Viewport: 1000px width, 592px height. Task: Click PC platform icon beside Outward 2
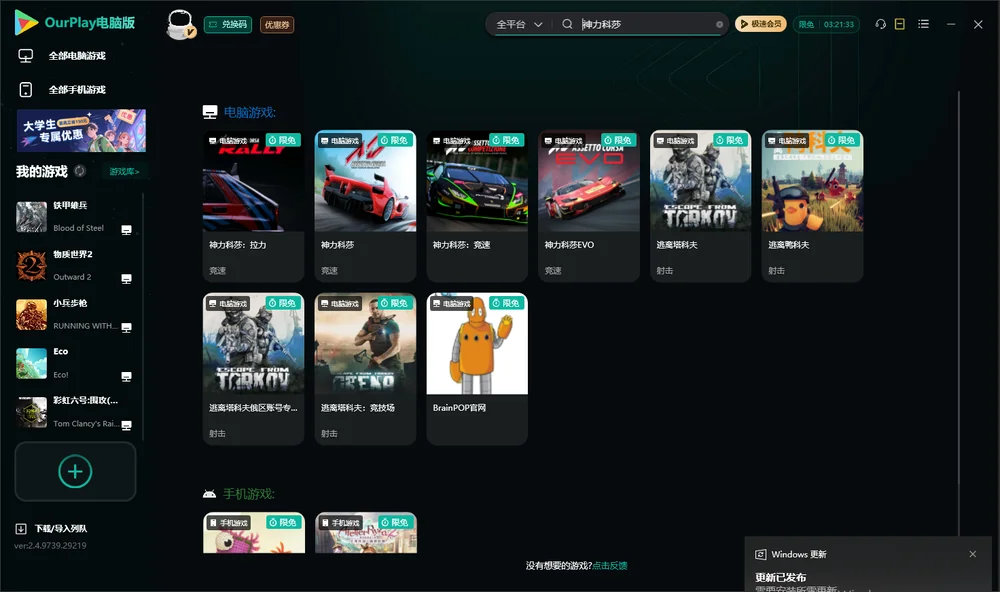(126, 279)
